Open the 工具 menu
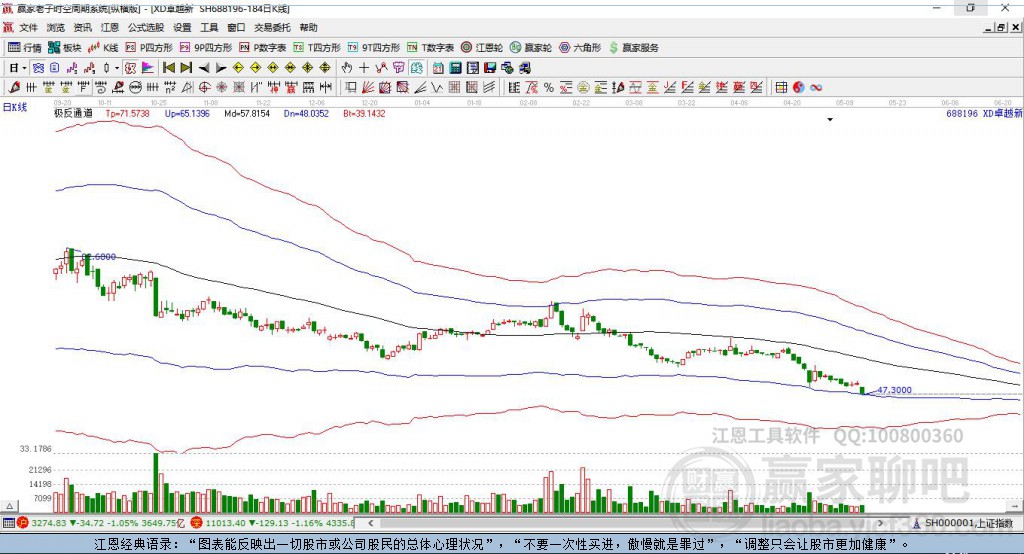This screenshot has height=554, width=1024. click(x=209, y=27)
